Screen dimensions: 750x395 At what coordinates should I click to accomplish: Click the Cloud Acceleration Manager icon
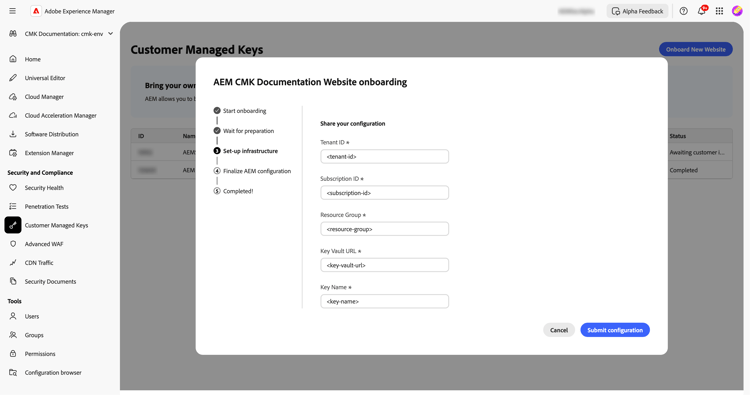[x=13, y=115]
